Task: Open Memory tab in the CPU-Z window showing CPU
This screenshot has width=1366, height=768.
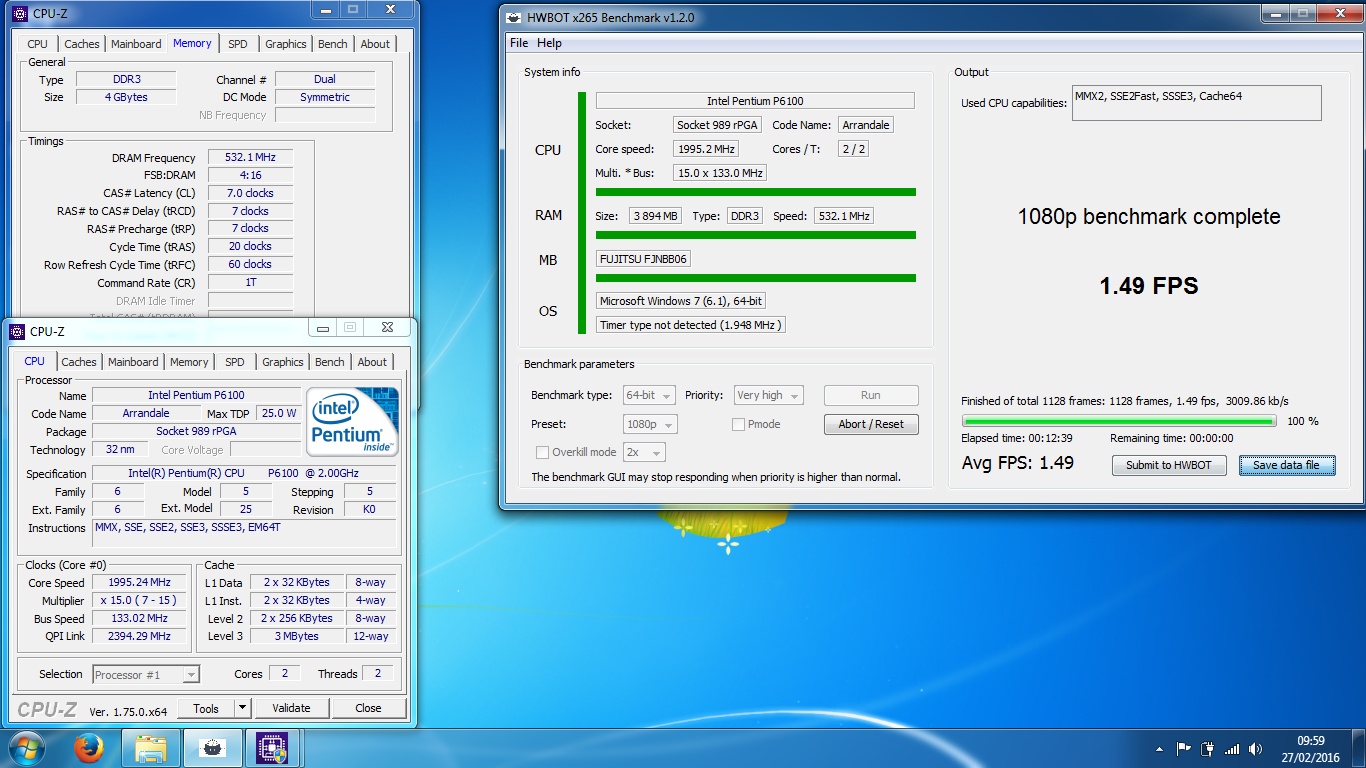Action: [189, 362]
